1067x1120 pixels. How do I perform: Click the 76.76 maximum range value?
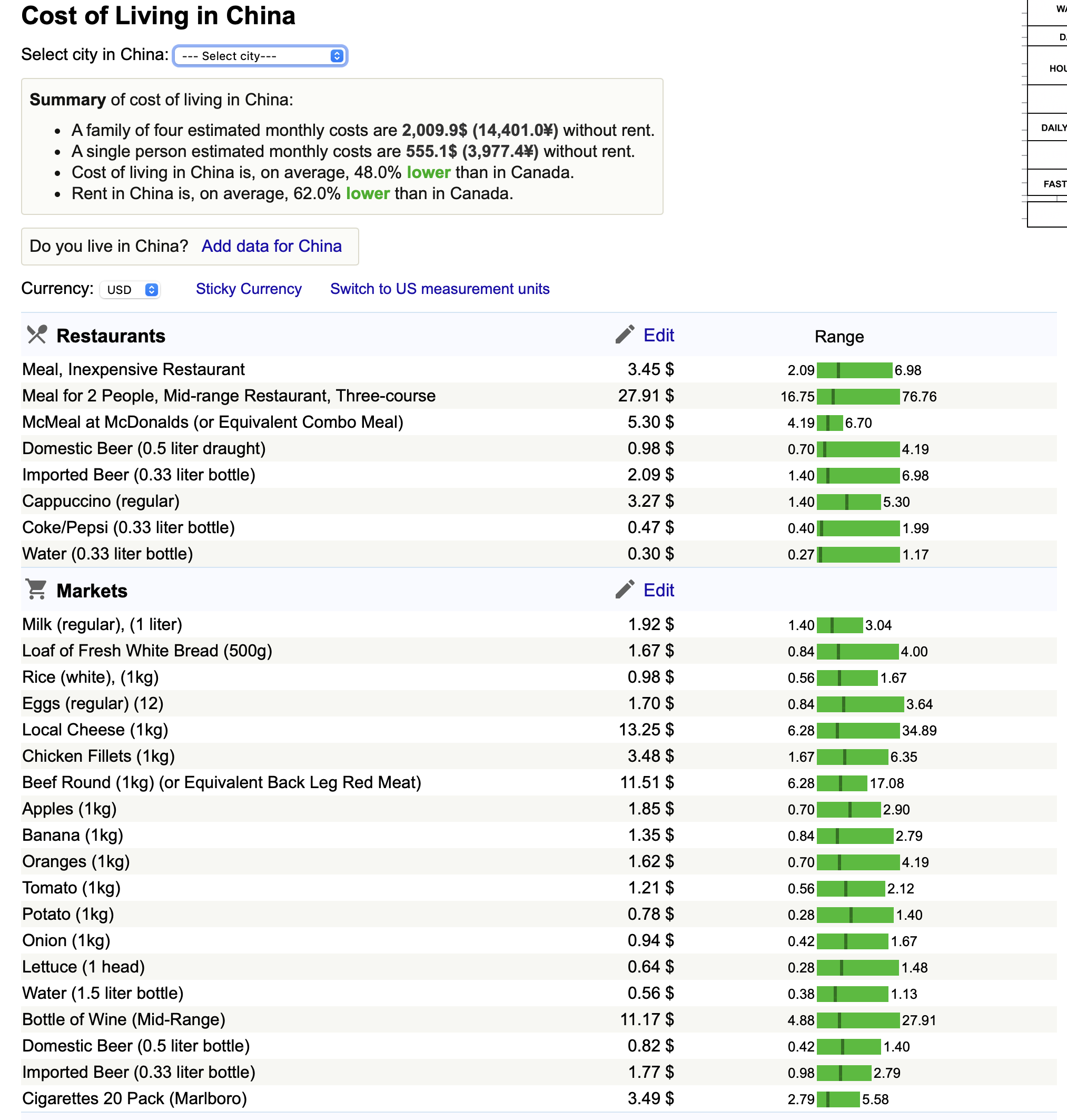click(x=919, y=397)
